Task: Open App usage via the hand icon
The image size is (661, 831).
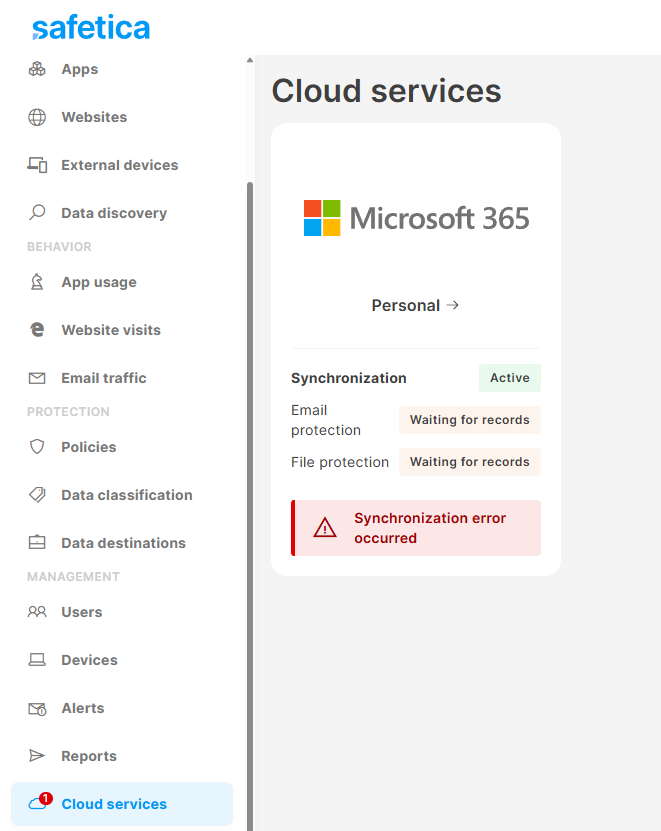Action: coord(36,282)
